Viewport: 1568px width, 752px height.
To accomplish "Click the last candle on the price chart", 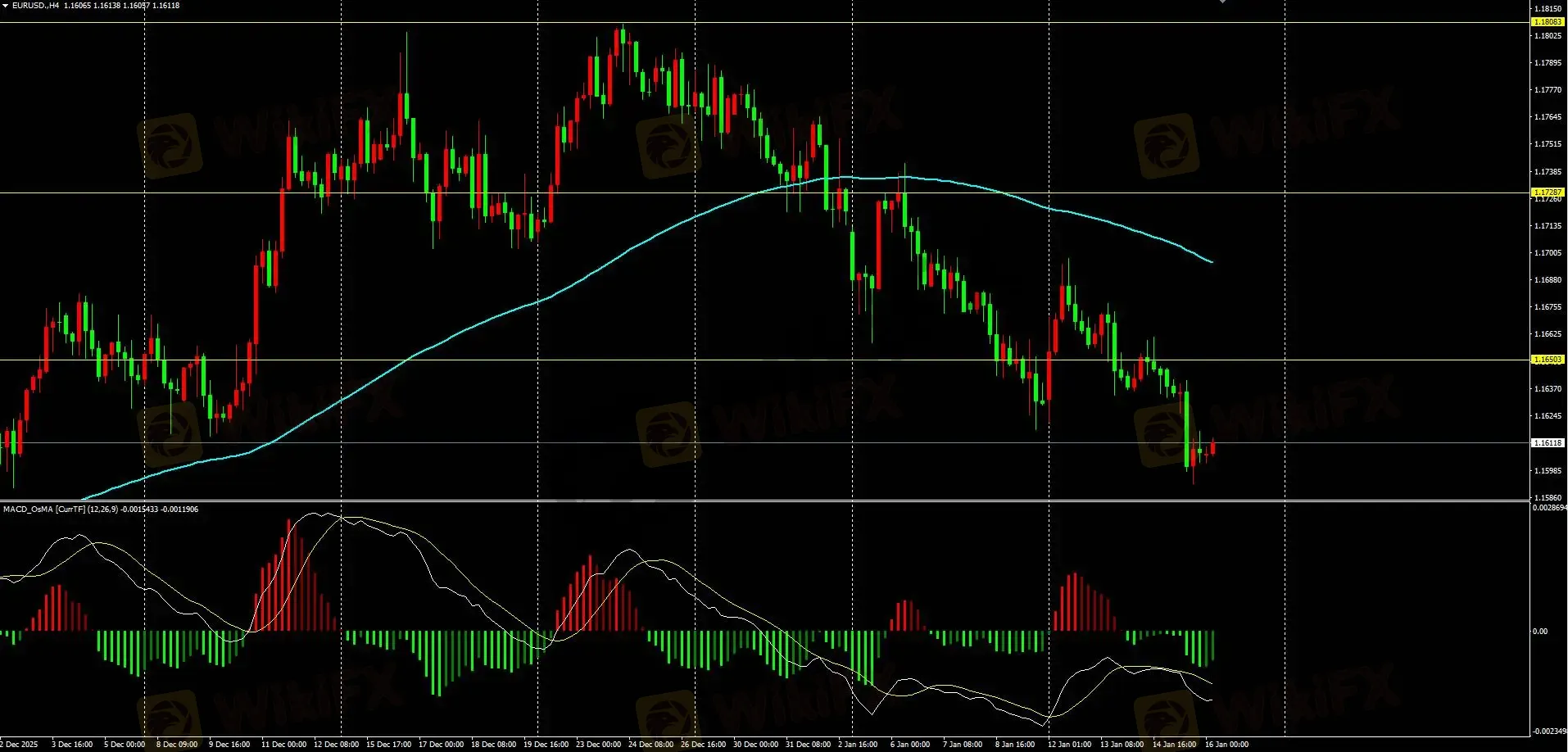I will click(1212, 447).
